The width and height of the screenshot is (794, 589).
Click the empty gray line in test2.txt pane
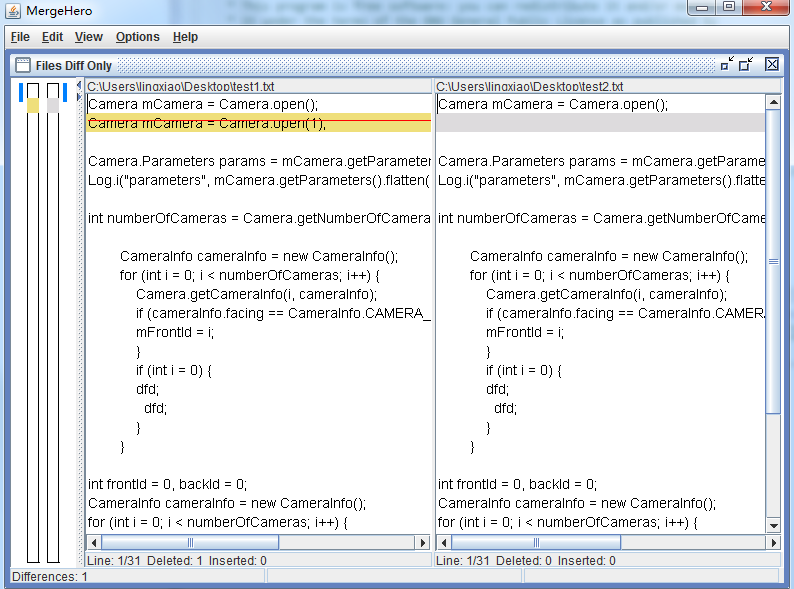[600, 123]
